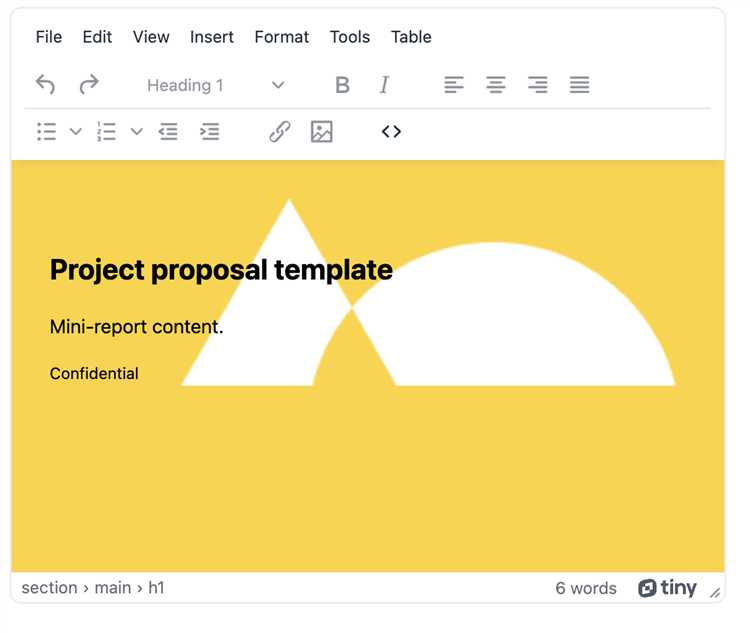Toggle Italic formatting
The width and height of the screenshot is (750, 633).
[x=384, y=85]
